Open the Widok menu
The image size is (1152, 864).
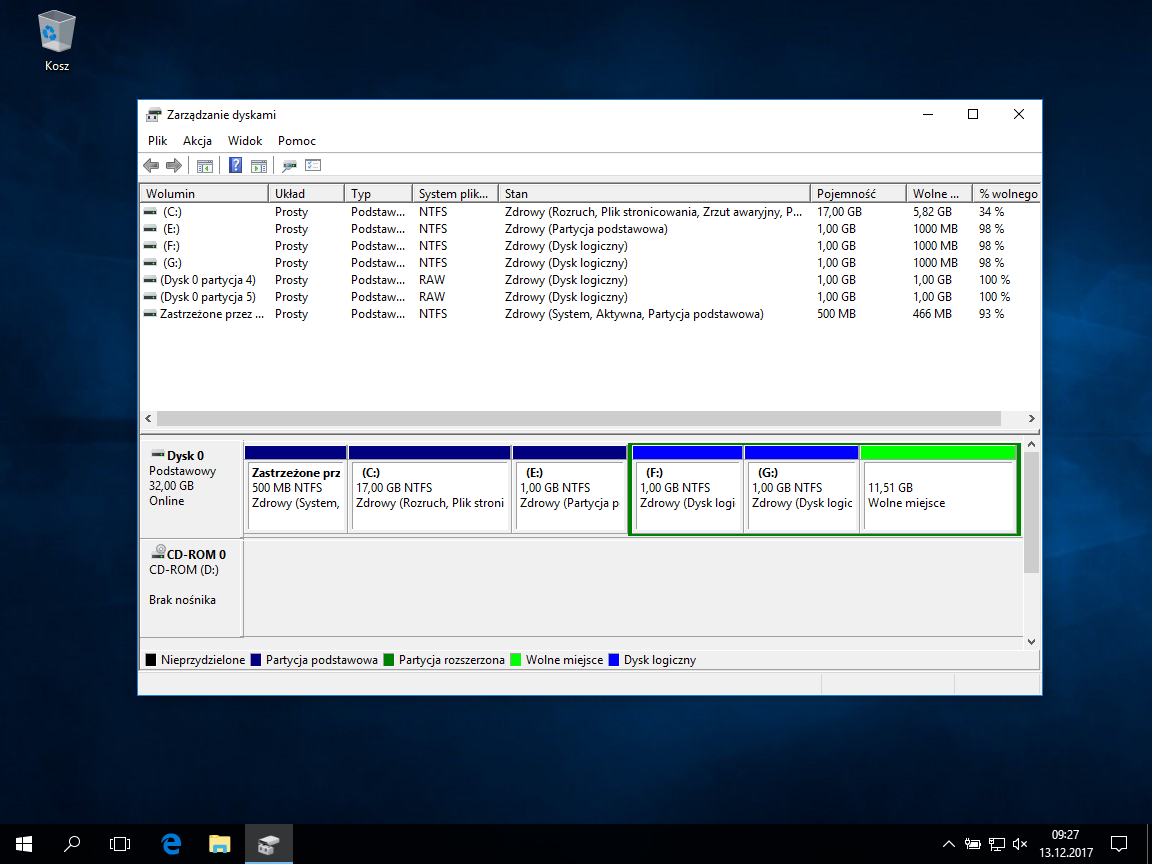click(245, 141)
